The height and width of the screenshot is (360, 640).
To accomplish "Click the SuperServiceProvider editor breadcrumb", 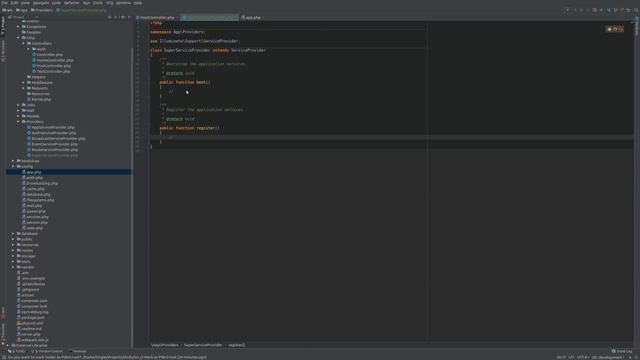I will [203, 345].
